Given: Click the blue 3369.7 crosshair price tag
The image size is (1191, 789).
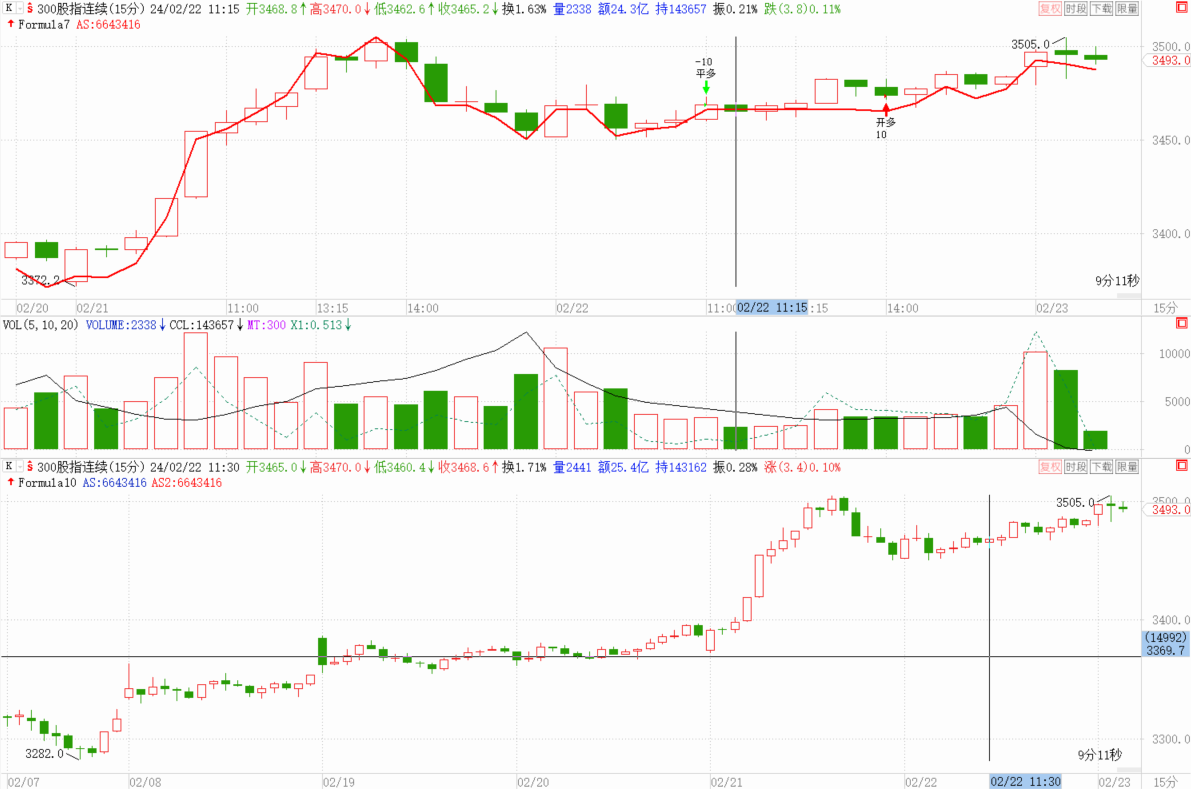Looking at the screenshot, I should [1166, 651].
